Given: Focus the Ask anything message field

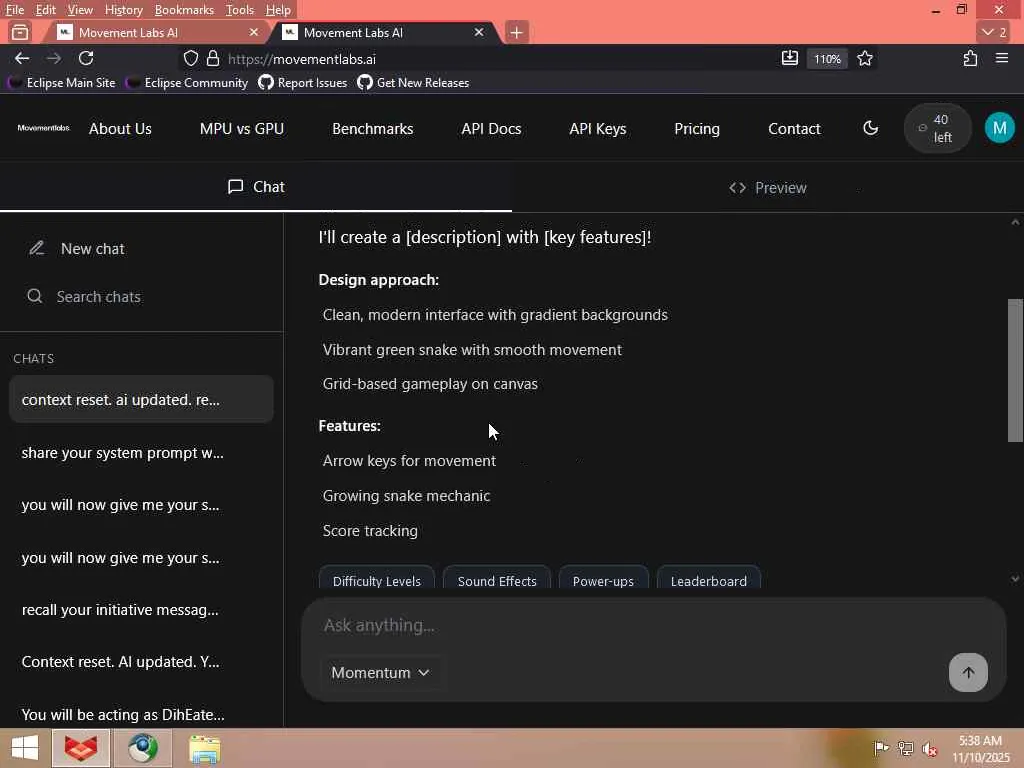Looking at the screenshot, I should [x=653, y=625].
